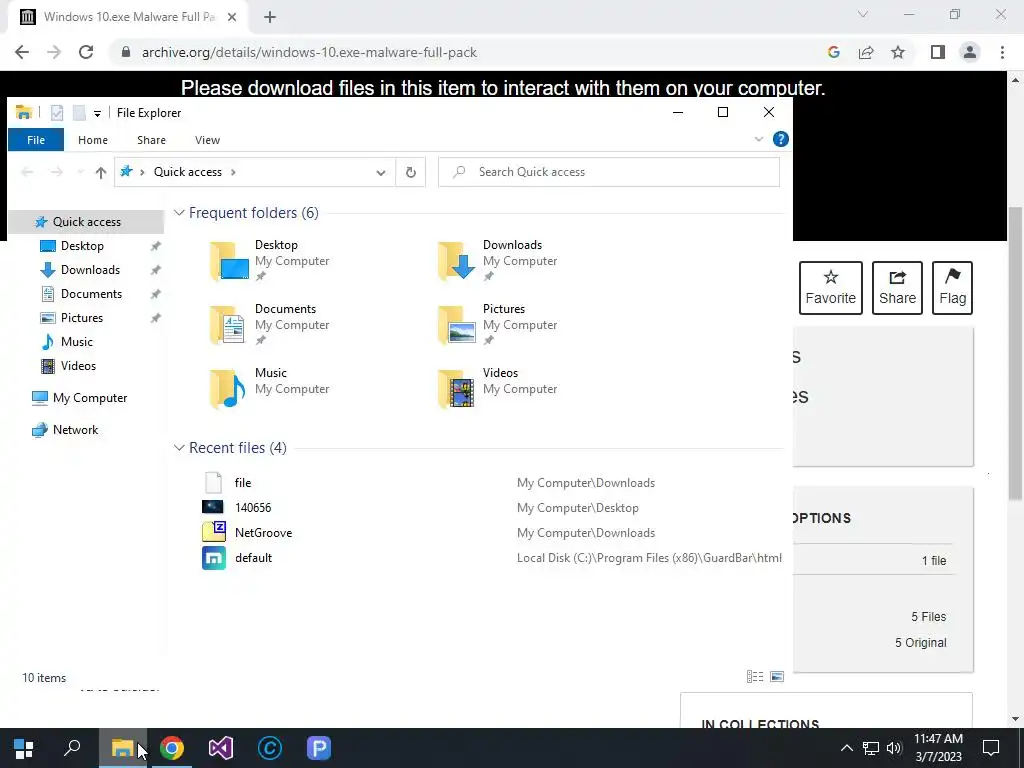Select My Computer in the navigation pane
This screenshot has height=768, width=1024.
pos(89,398)
